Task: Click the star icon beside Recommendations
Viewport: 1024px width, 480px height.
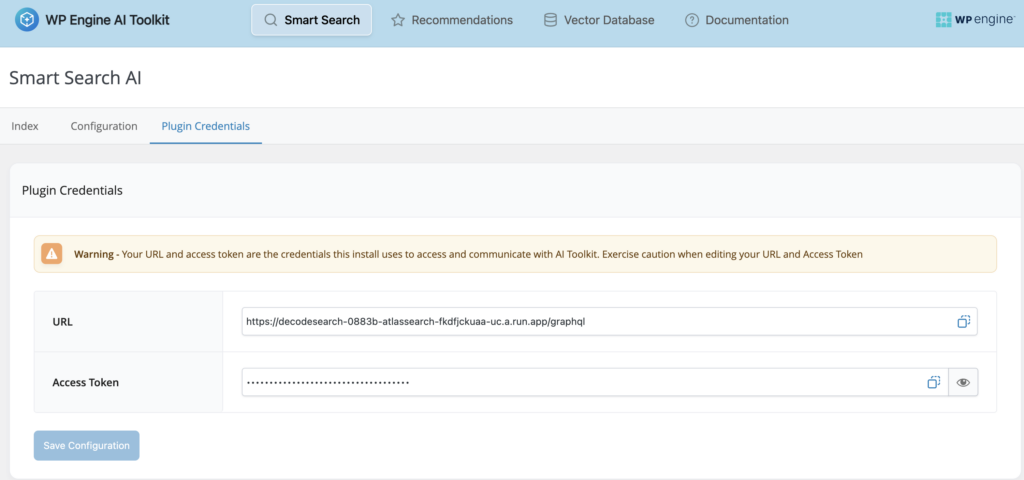Action: [x=398, y=20]
